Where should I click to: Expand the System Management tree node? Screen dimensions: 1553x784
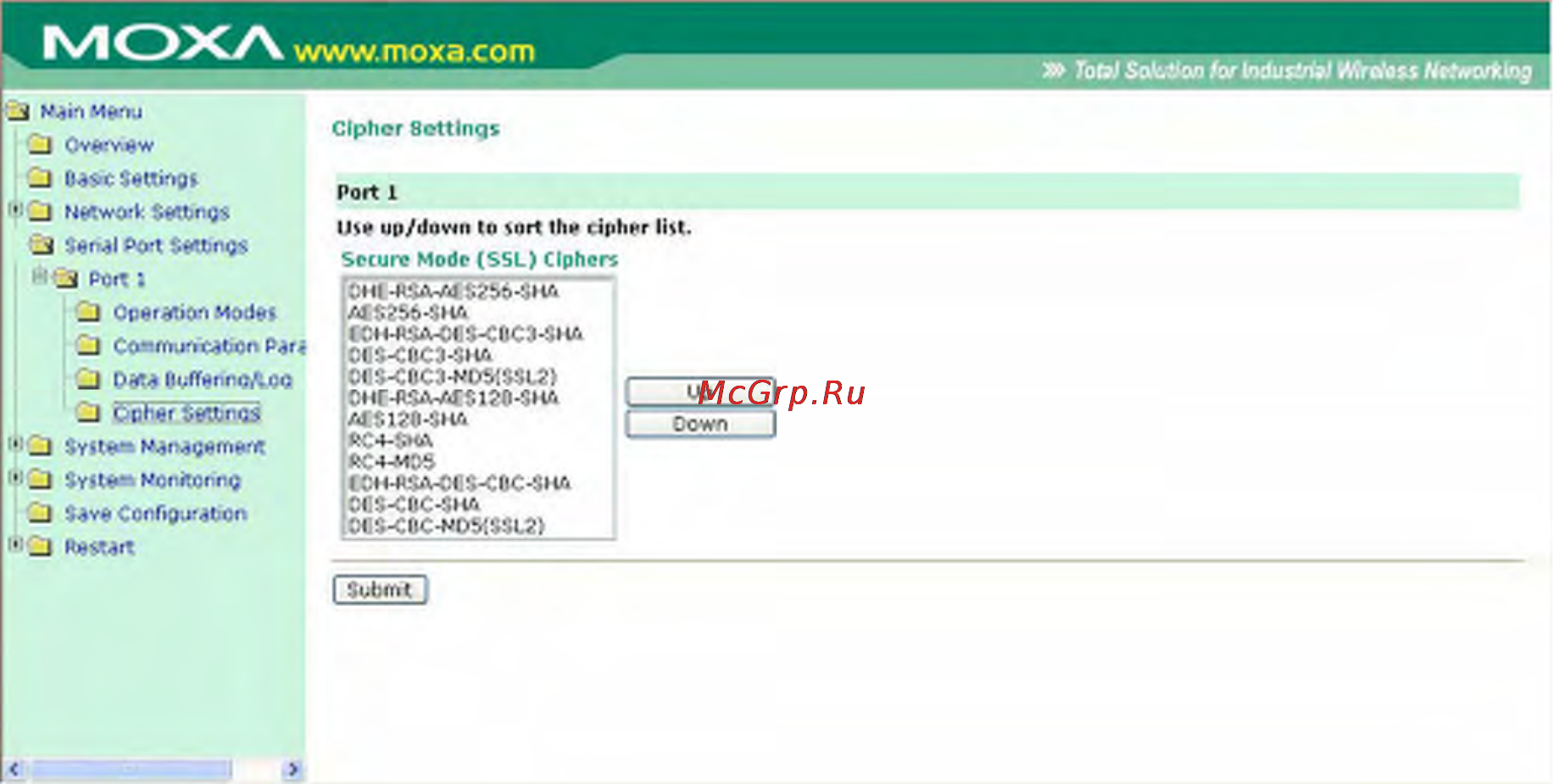(x=15, y=444)
